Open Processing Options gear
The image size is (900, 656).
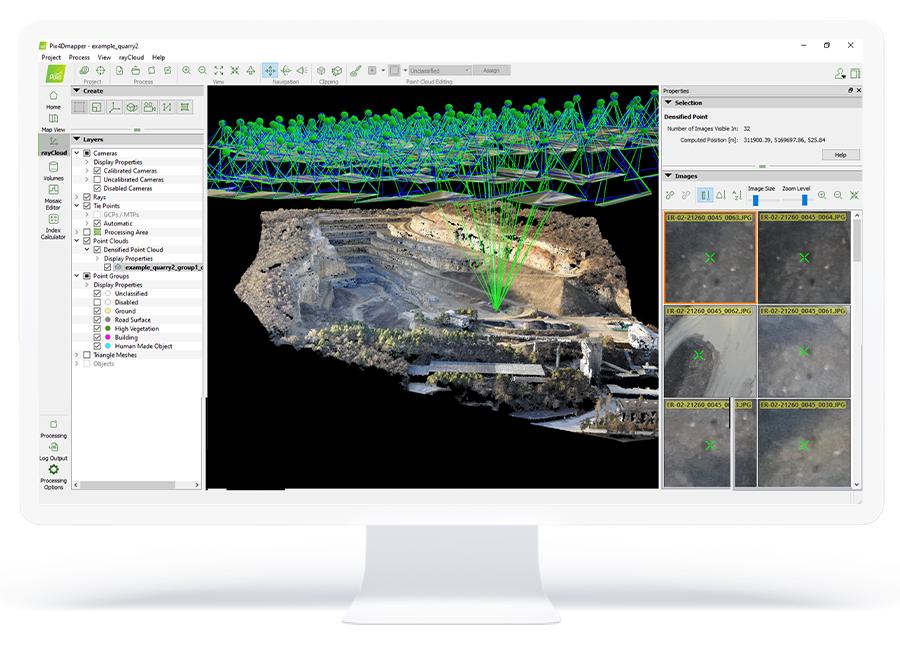coord(53,477)
